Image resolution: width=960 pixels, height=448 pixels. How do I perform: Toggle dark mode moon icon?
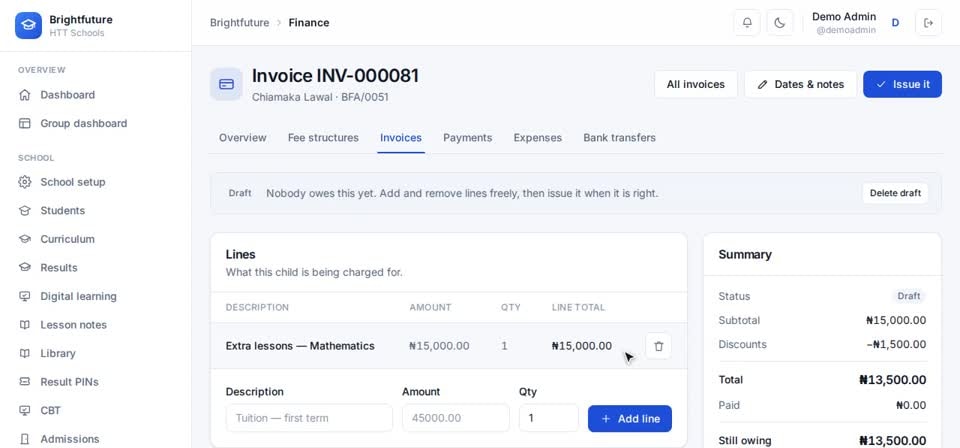point(780,23)
